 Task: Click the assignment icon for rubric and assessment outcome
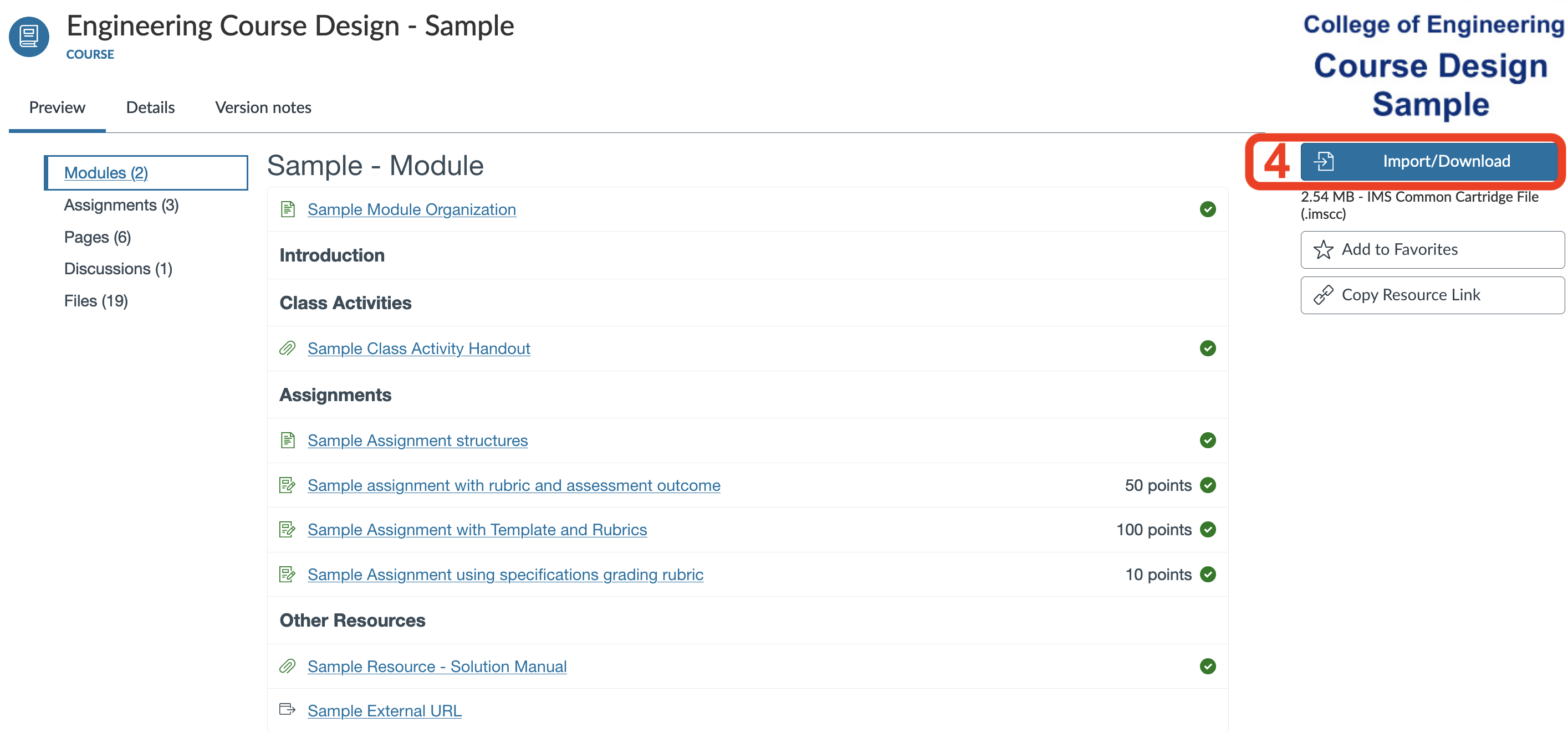287,485
